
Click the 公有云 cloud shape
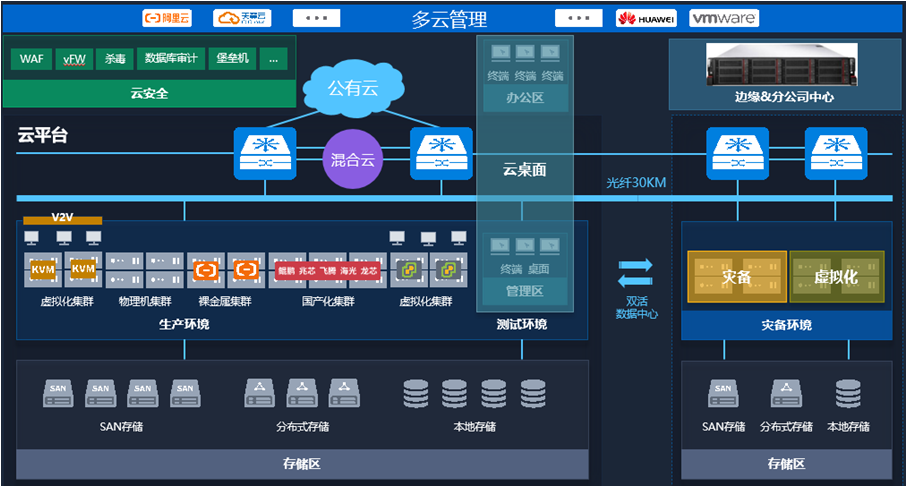tap(356, 88)
